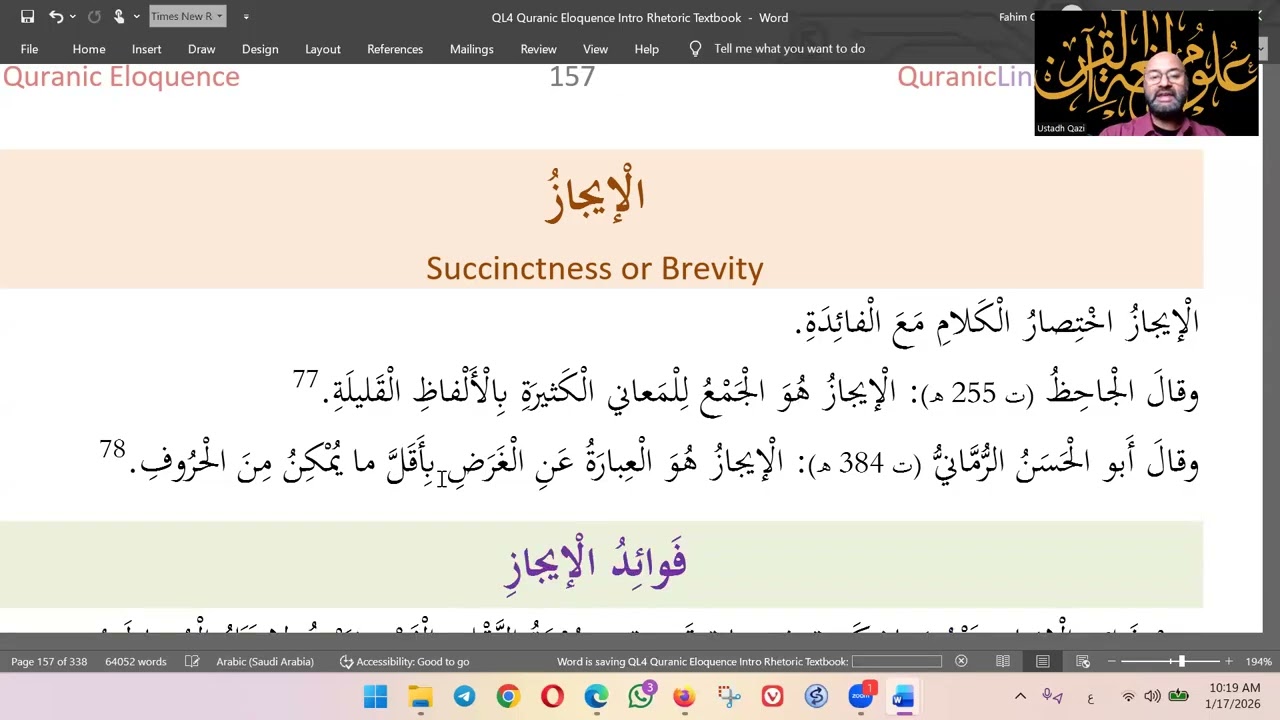The width and height of the screenshot is (1280, 720).
Task: Switch to Read Mode view
Action: (1003, 661)
